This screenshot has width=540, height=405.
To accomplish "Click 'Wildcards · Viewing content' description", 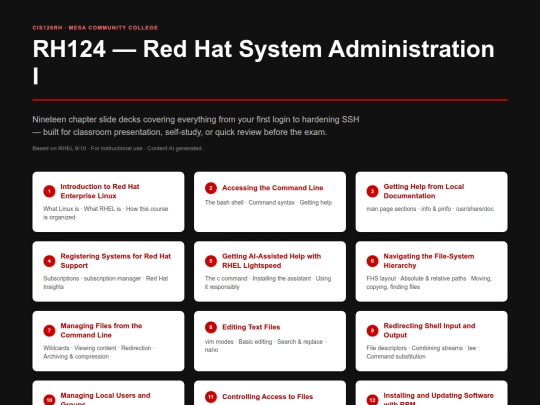I will 98,352.
